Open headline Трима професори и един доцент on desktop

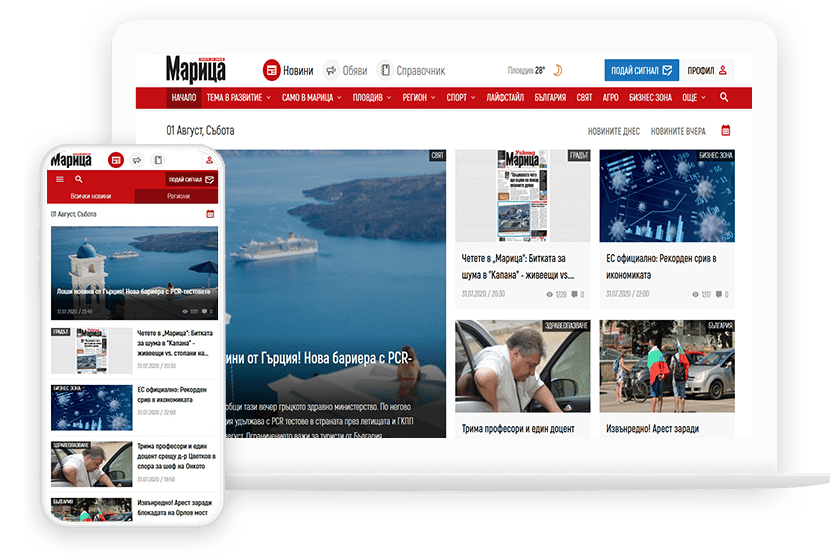pyautogui.click(x=518, y=429)
